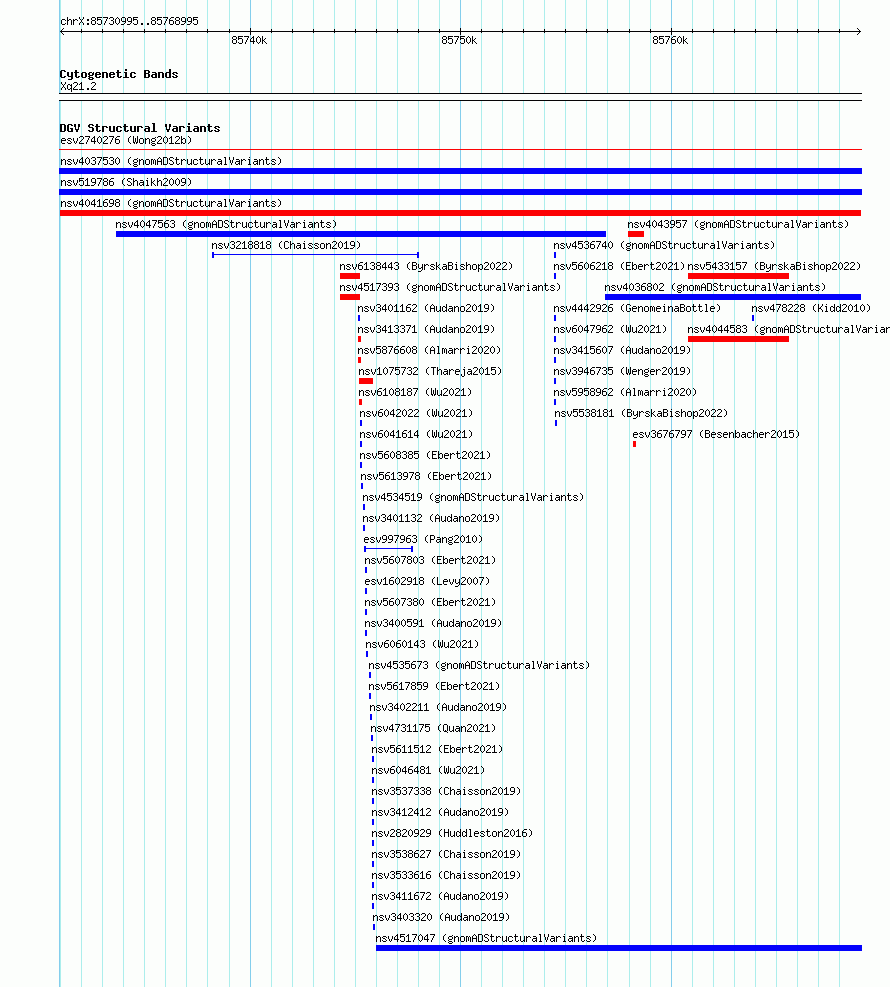Click nsv3537338 (Chaisson2019) label
This screenshot has height=987, width=890.
[x=446, y=791]
